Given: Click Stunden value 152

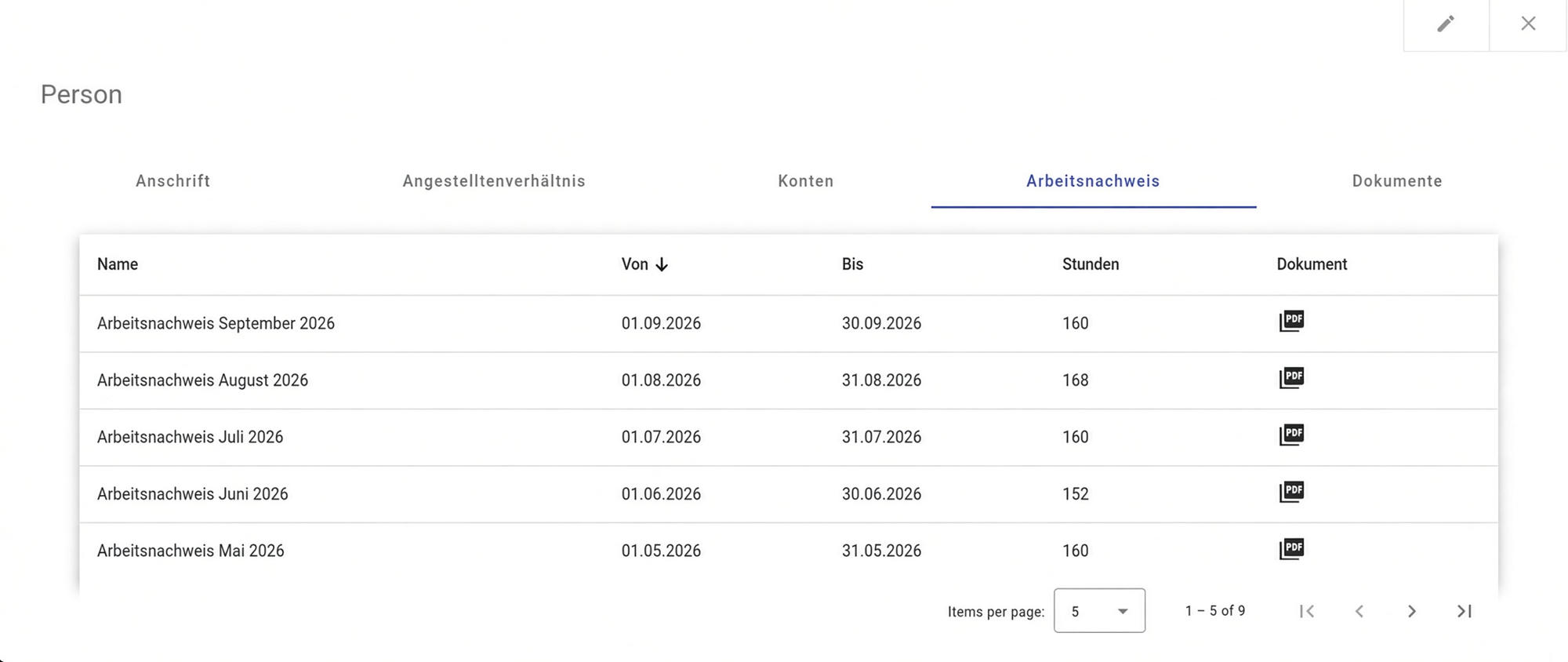Looking at the screenshot, I should (1075, 494).
